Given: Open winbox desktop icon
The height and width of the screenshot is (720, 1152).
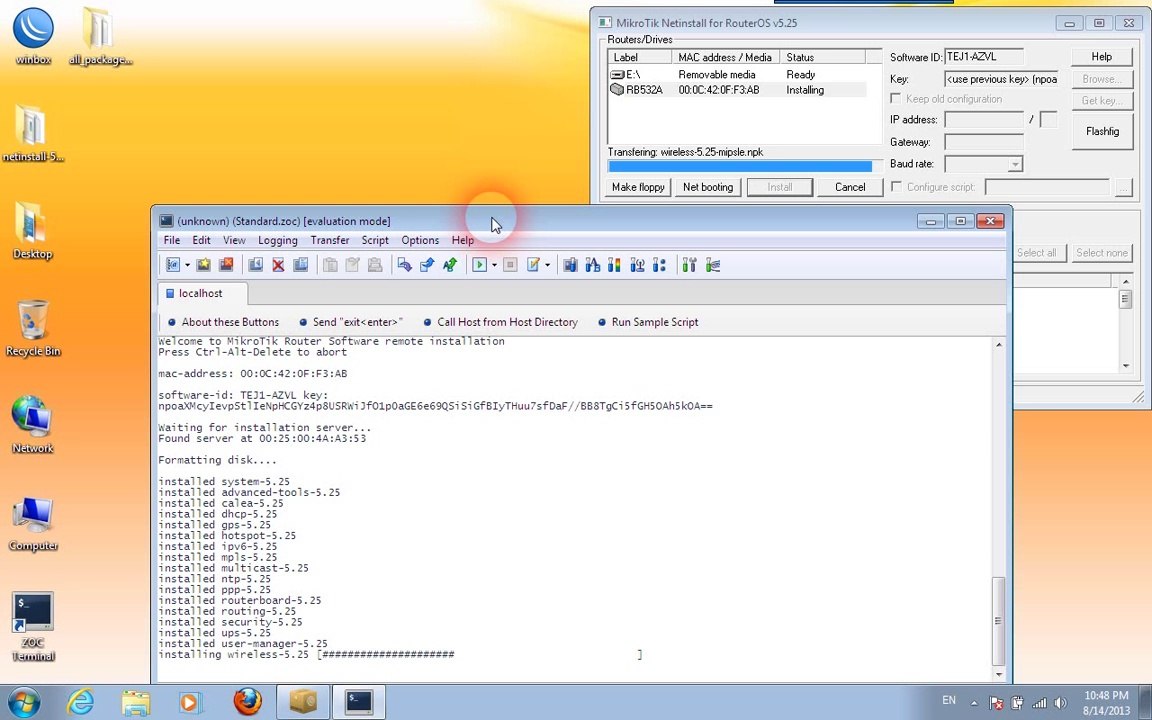Looking at the screenshot, I should 33,37.
